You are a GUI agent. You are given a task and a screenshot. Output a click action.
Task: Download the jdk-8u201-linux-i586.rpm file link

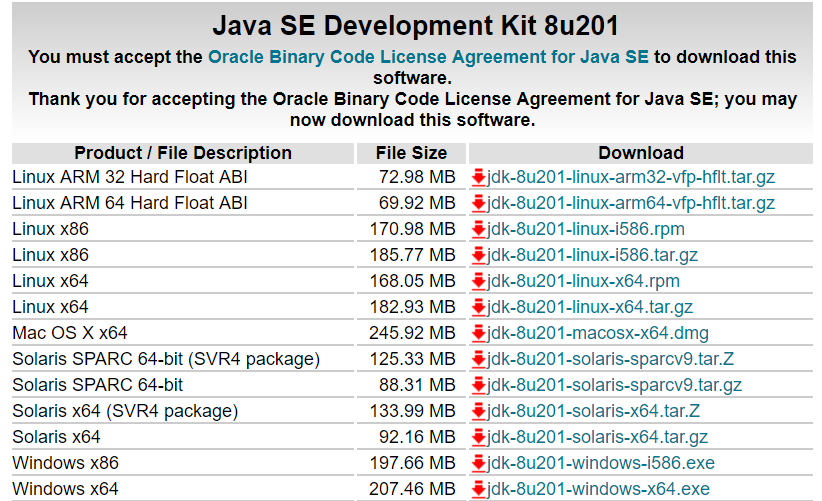[586, 230]
